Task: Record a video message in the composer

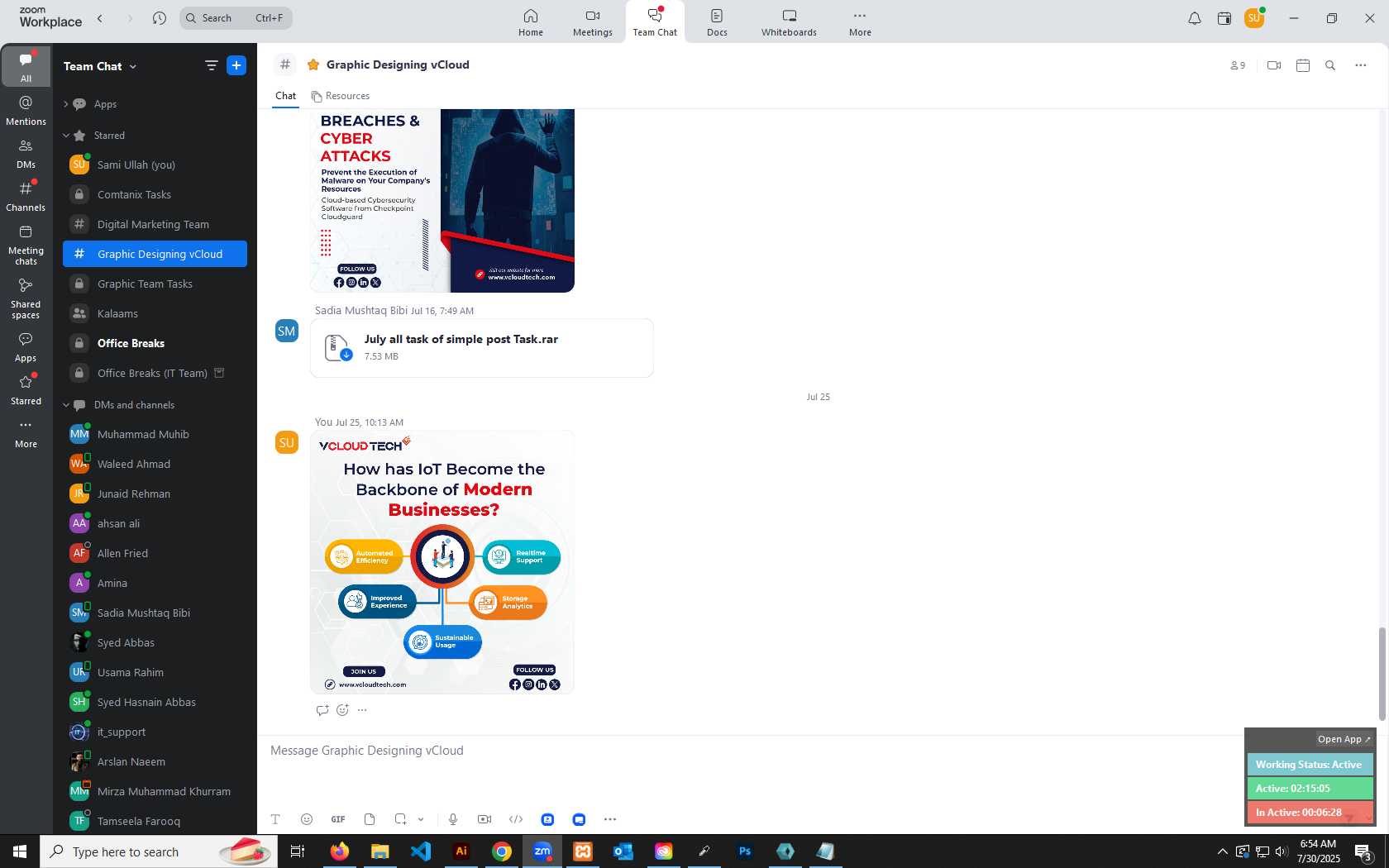Action: [x=484, y=819]
